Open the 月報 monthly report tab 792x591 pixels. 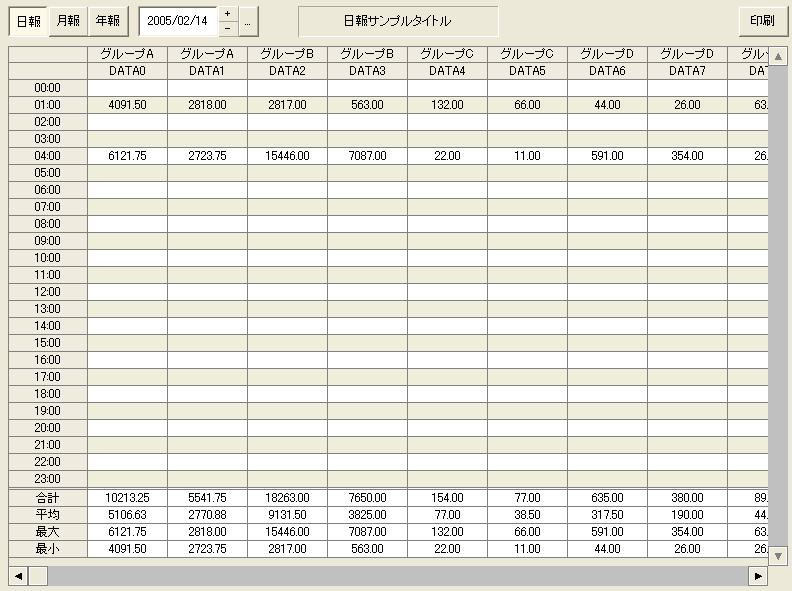tap(68, 21)
